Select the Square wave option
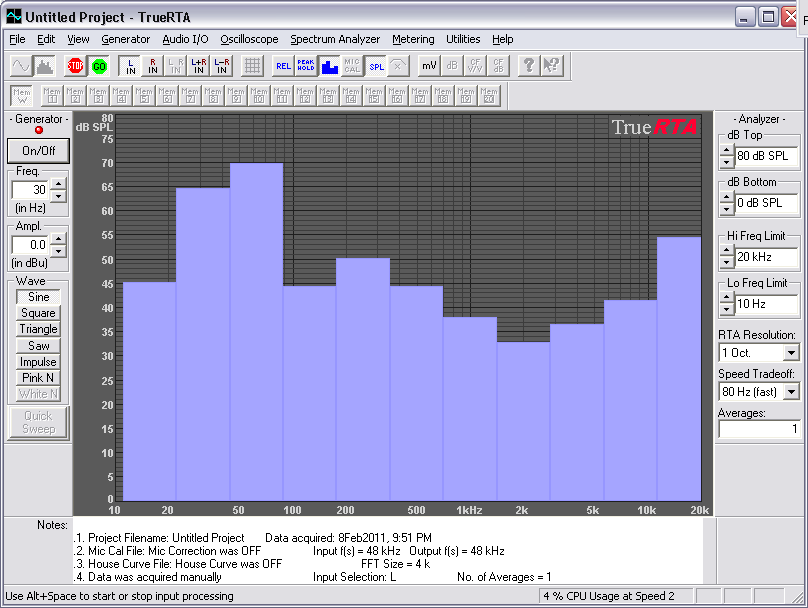This screenshot has height=608, width=808. tap(38, 313)
